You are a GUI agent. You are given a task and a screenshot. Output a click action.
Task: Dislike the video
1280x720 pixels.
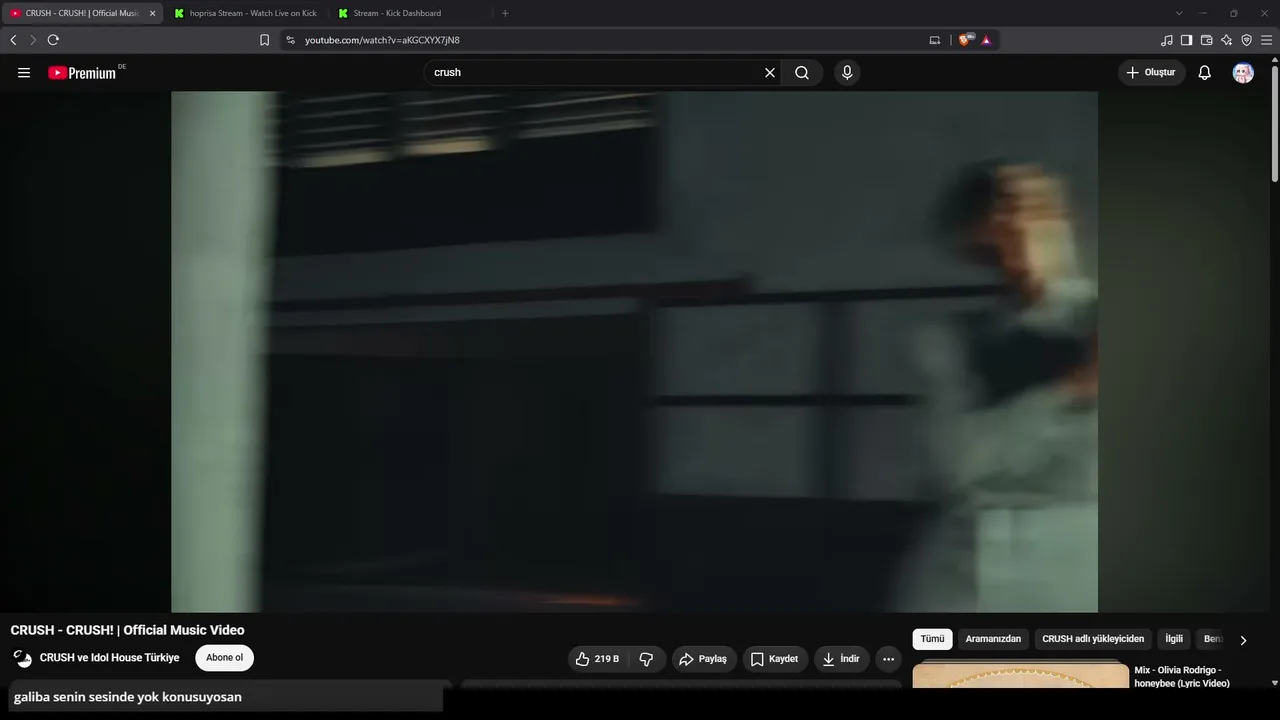coord(646,659)
